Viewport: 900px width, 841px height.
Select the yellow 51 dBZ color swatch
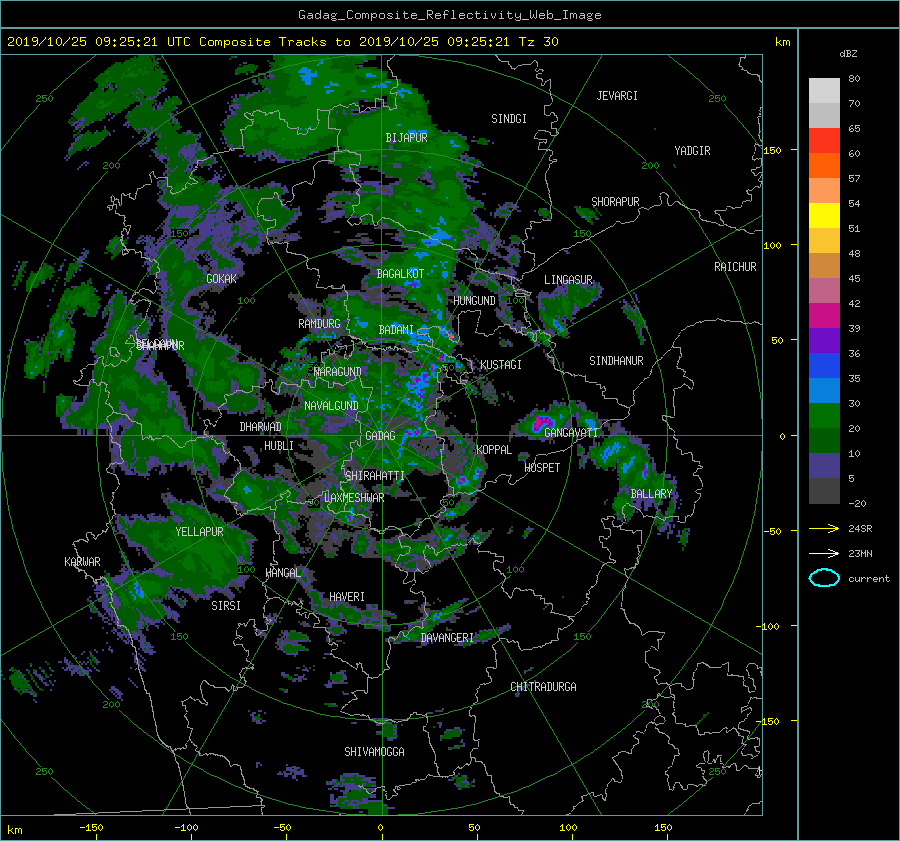824,216
